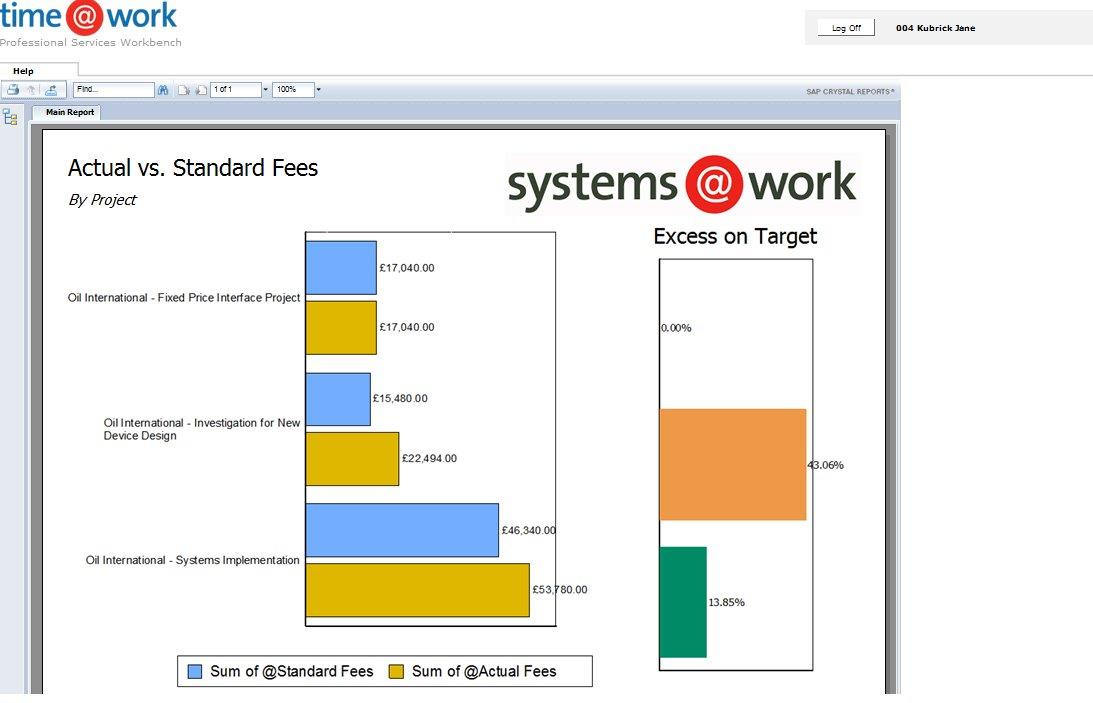Click the 13.85% value label
This screenshot has height=703, width=1093.
726,602
